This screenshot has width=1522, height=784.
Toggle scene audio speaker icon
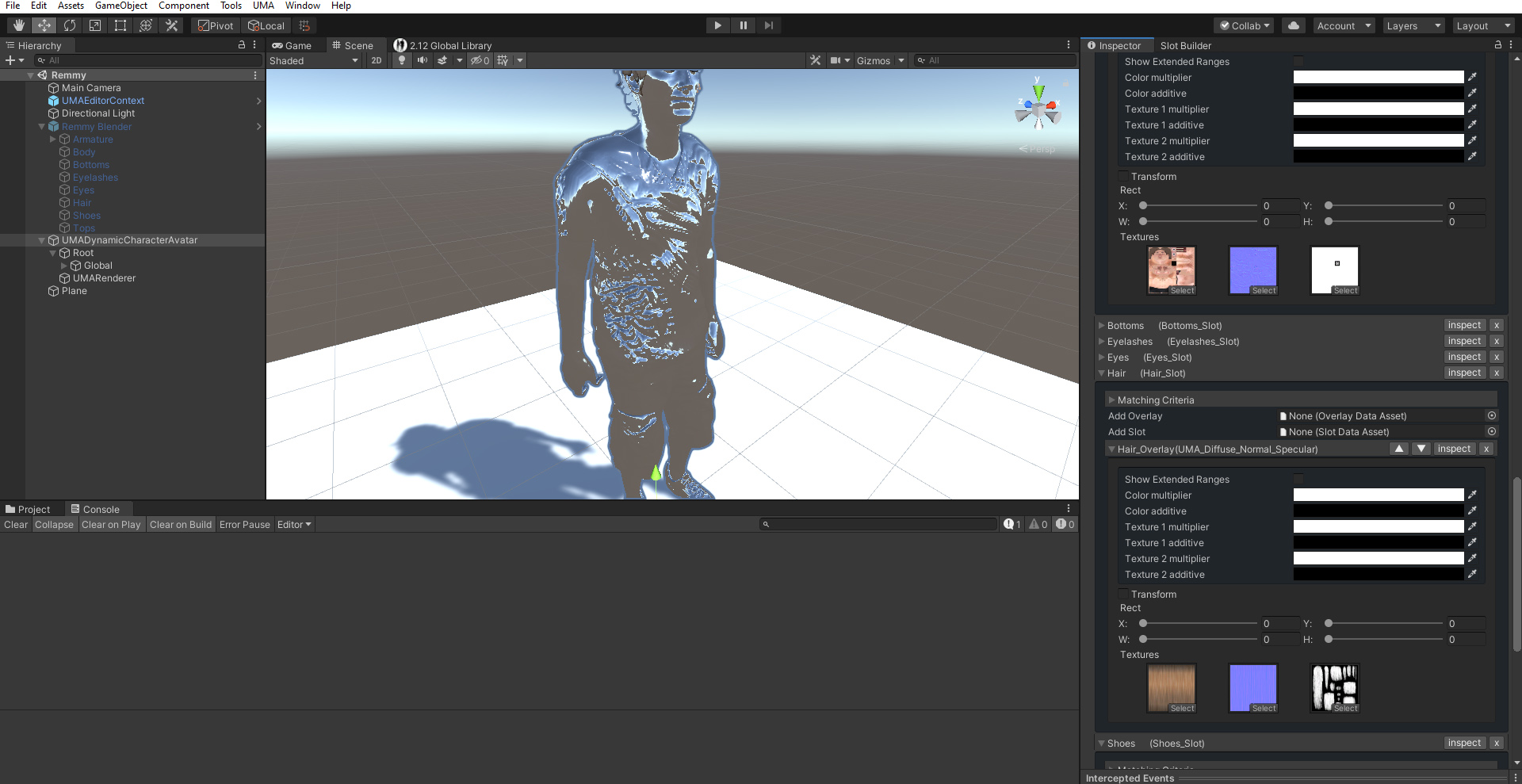coord(422,60)
